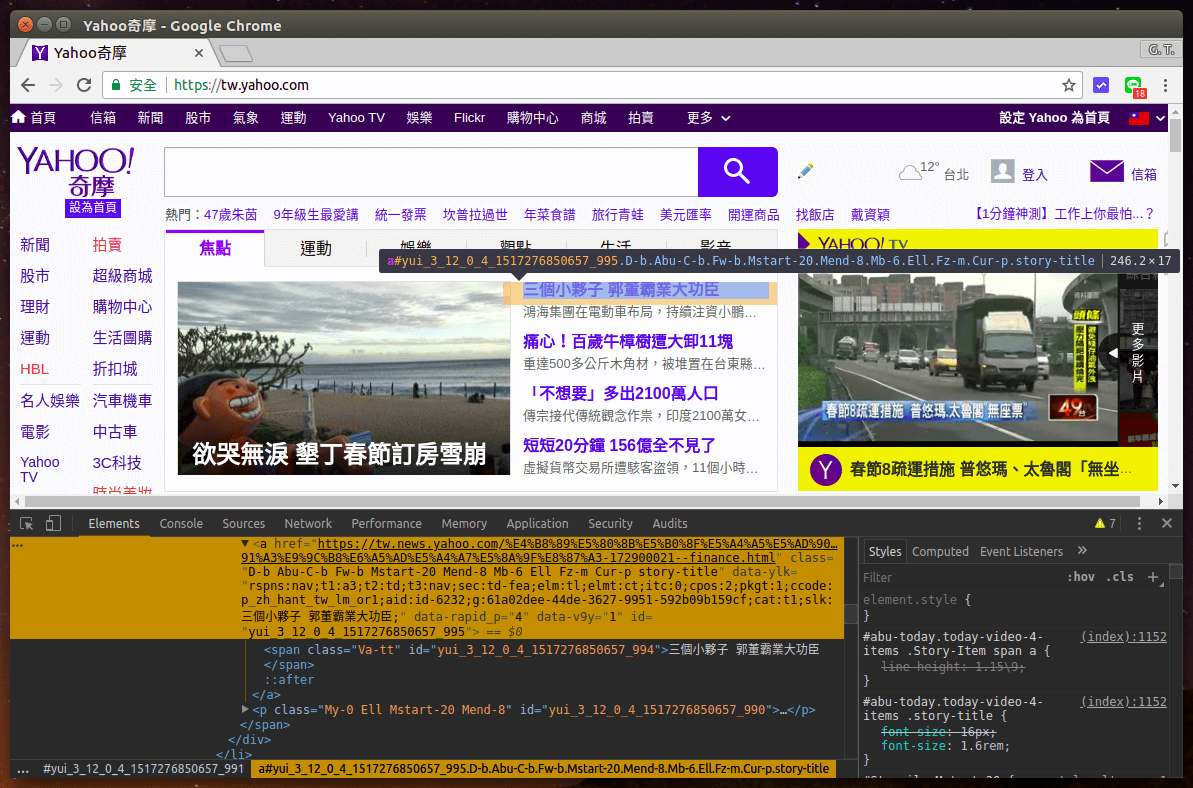The height and width of the screenshot is (788, 1193).
Task: Add a new style rule with plus icon
Action: click(x=1152, y=577)
